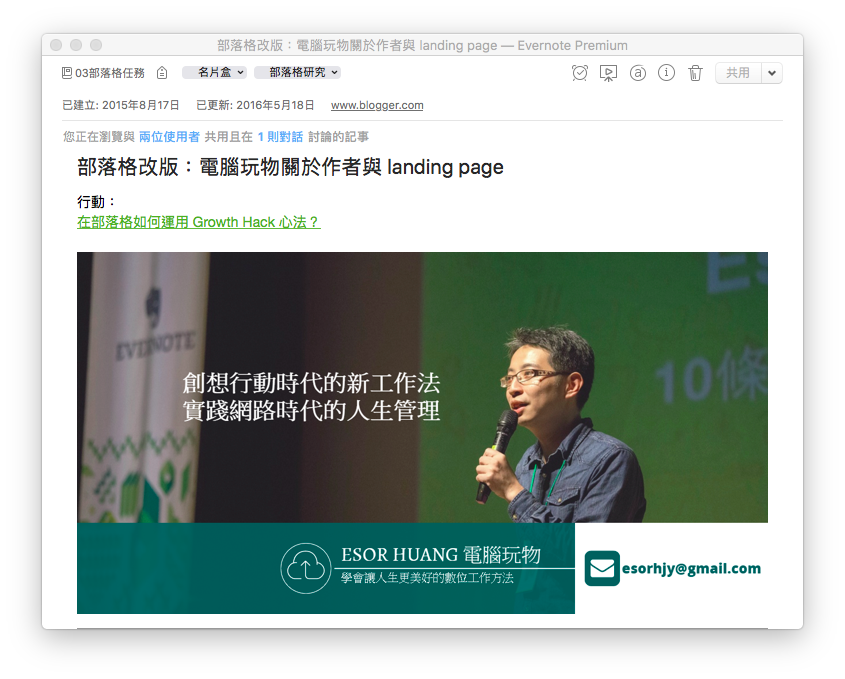Image resolution: width=845 pixels, height=679 pixels.
Task: Move note to trash icon
Action: pyautogui.click(x=695, y=73)
